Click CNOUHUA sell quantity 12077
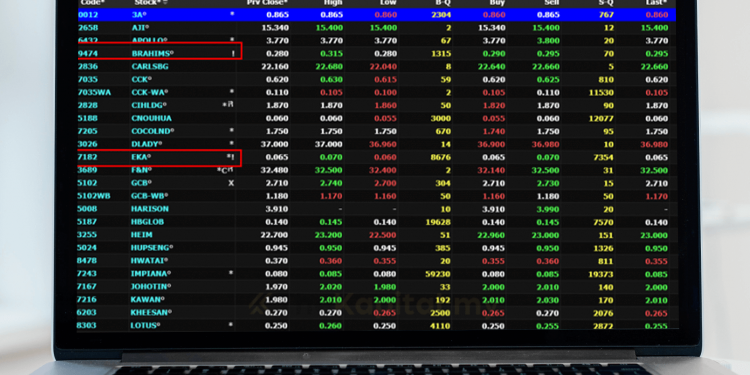Screen dimensions: 750x375 [x=601, y=118]
